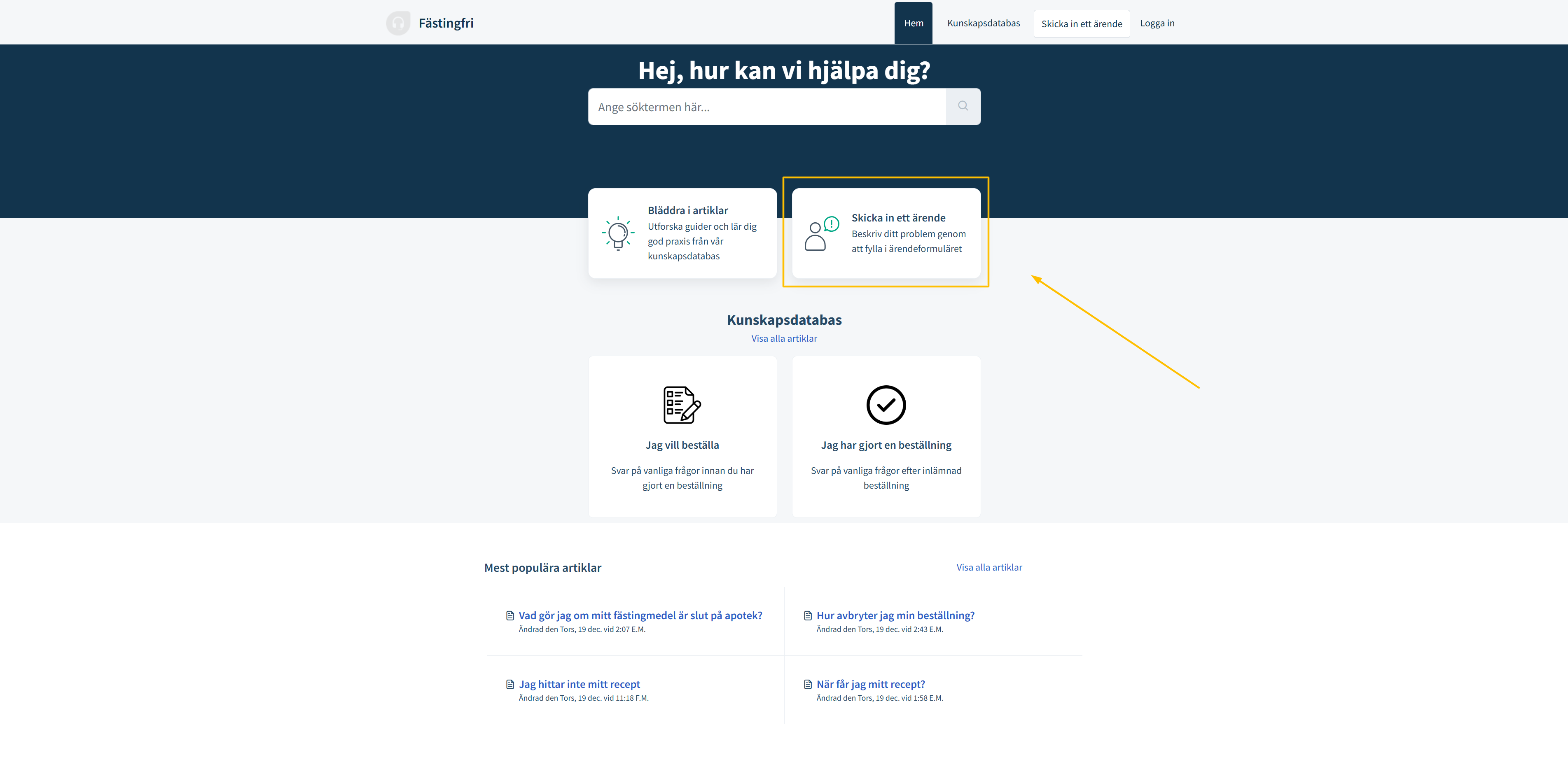Viewport: 1568px width, 769px height.
Task: Open the Hem navigation tab
Action: (x=913, y=23)
